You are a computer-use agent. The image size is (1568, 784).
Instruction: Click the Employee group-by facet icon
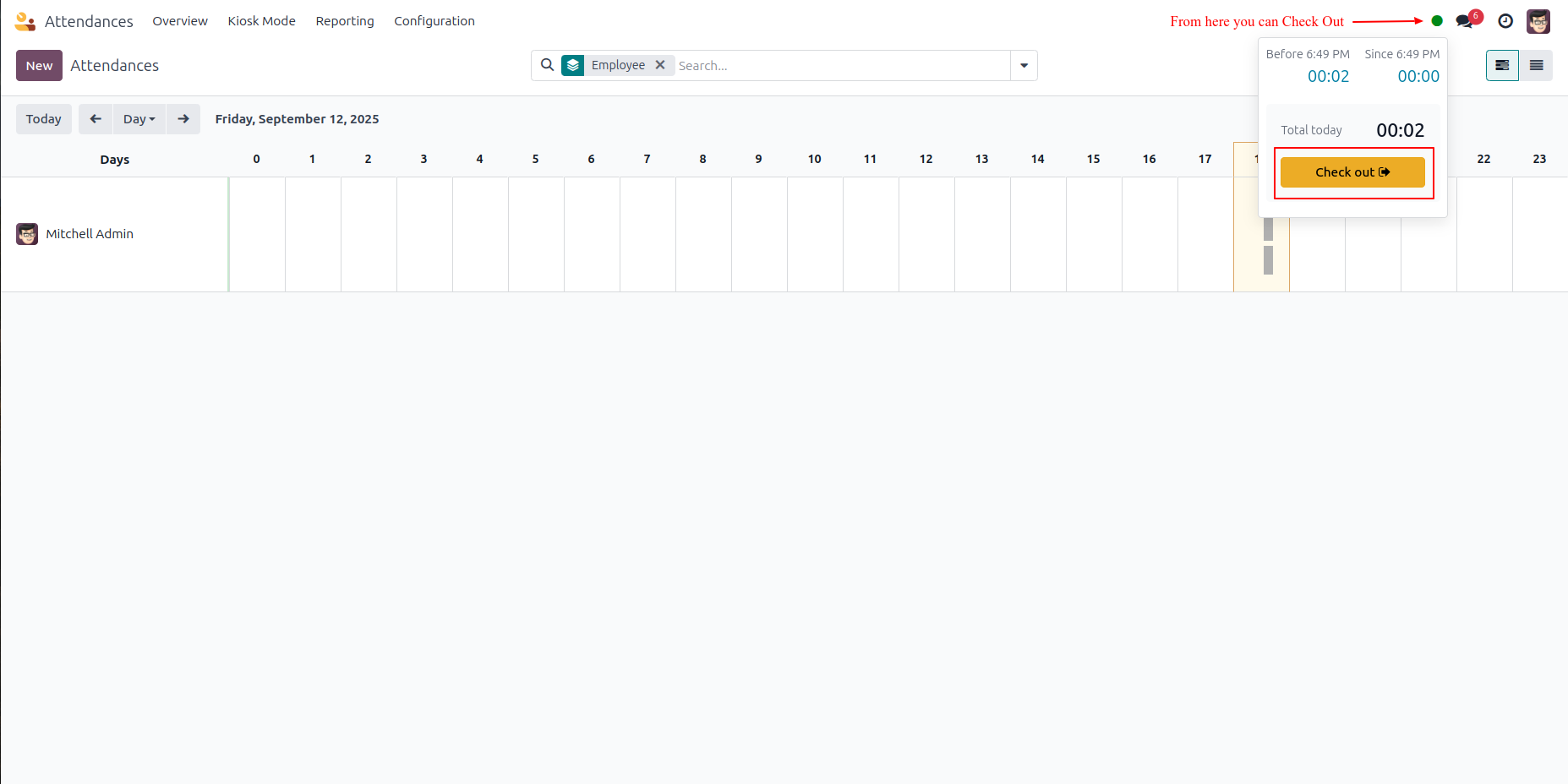(x=573, y=65)
